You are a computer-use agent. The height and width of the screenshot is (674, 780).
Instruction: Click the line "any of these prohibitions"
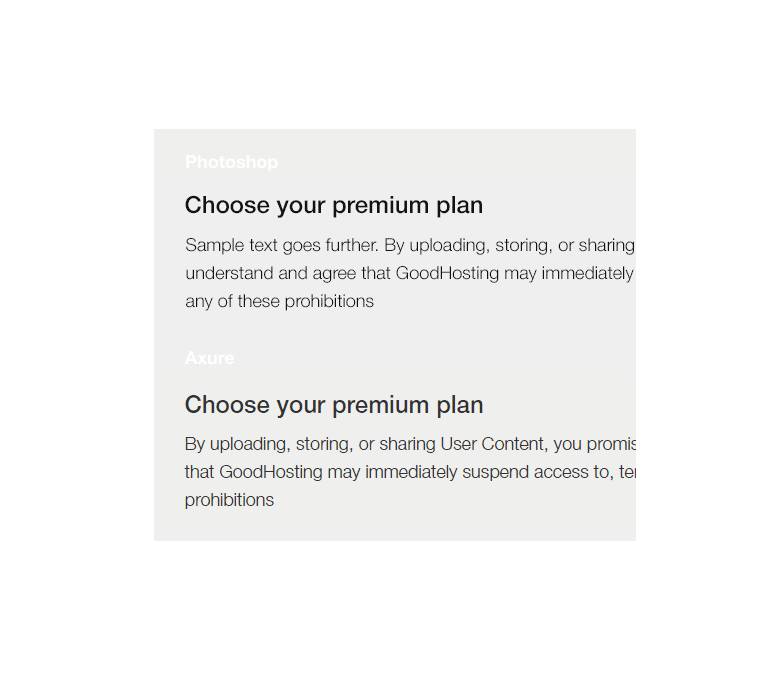[x=279, y=301]
